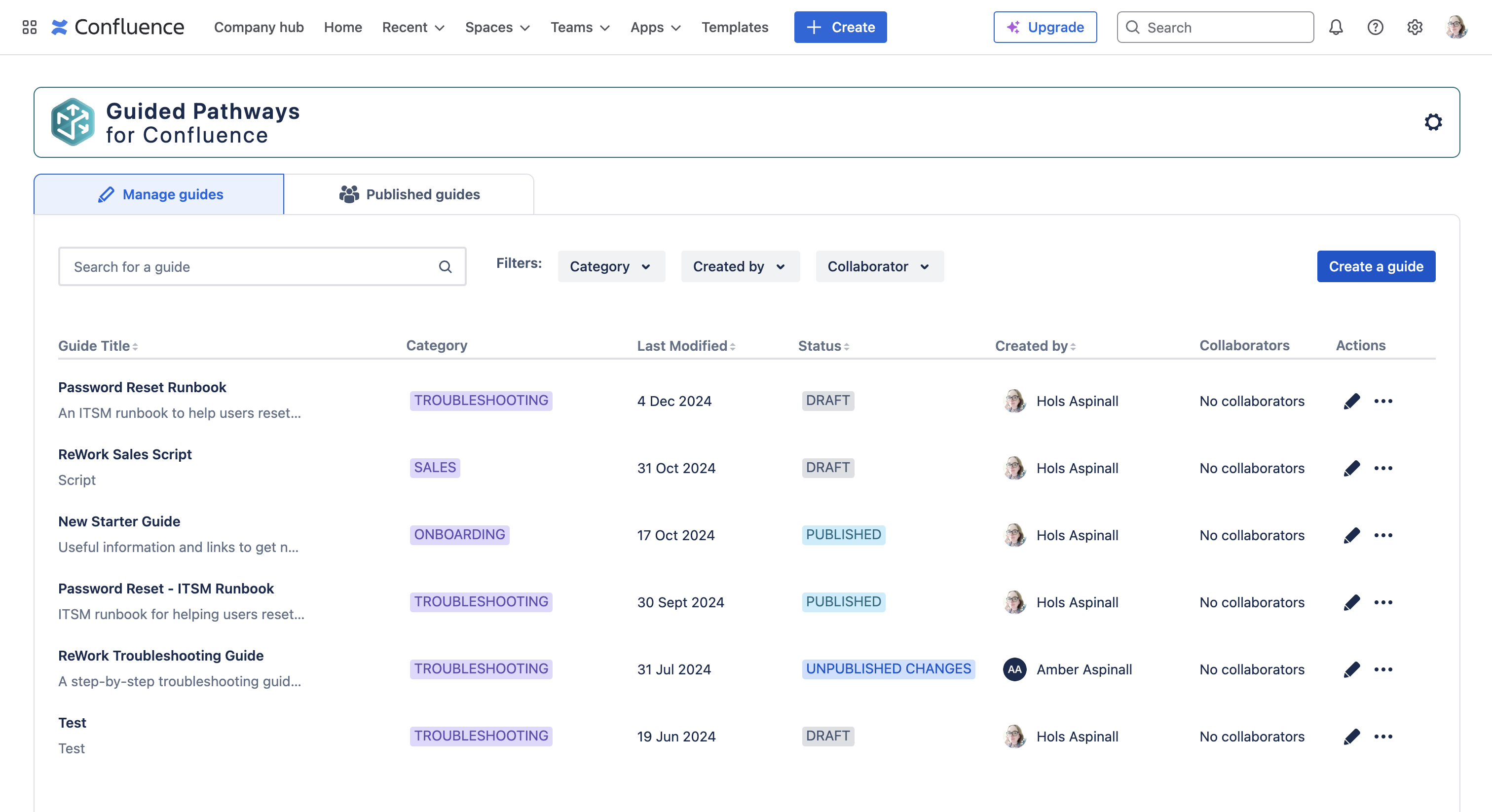Open more actions for Password Reset - ITSM Runbook

click(1383, 602)
